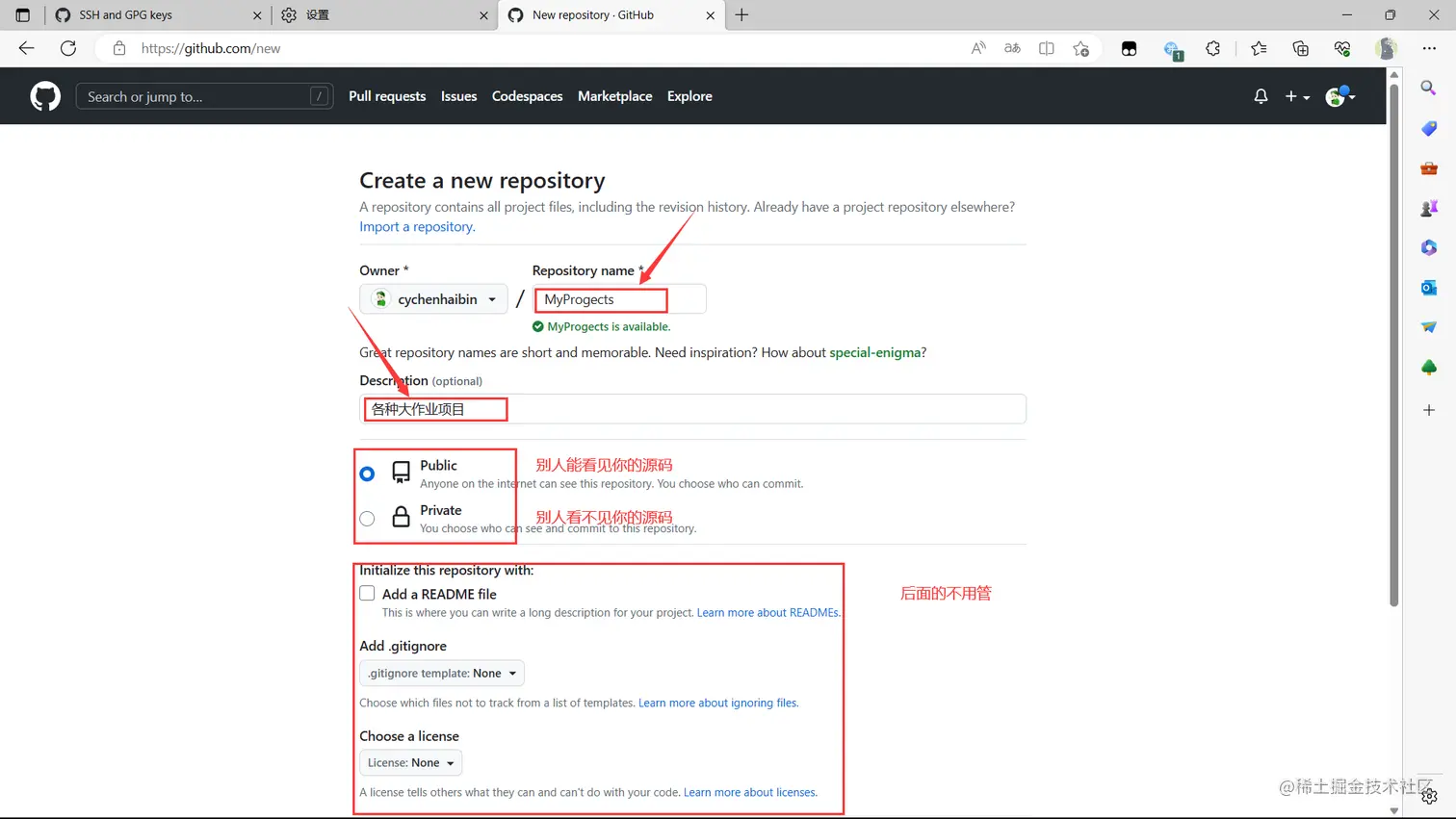Open the Edge profile avatar
Screen dimensions: 1456x819
(x=1386, y=48)
